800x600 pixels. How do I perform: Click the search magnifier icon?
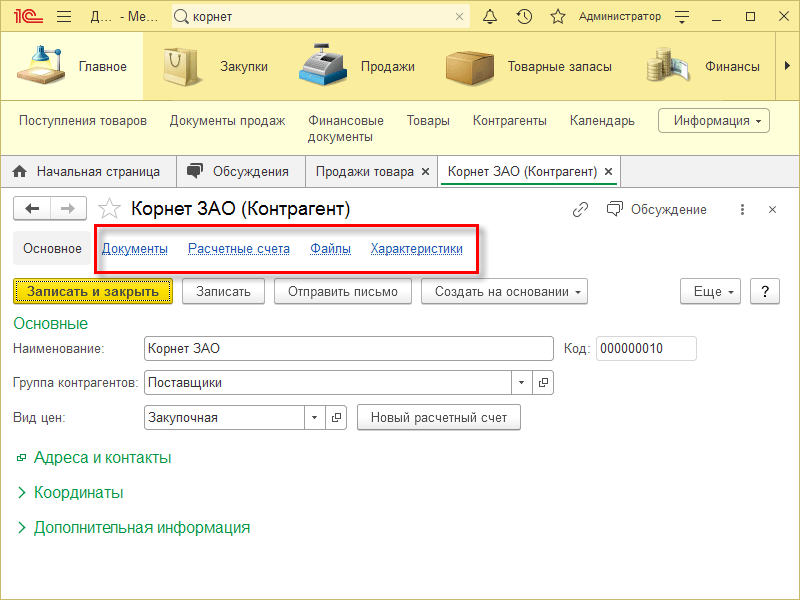(x=181, y=17)
